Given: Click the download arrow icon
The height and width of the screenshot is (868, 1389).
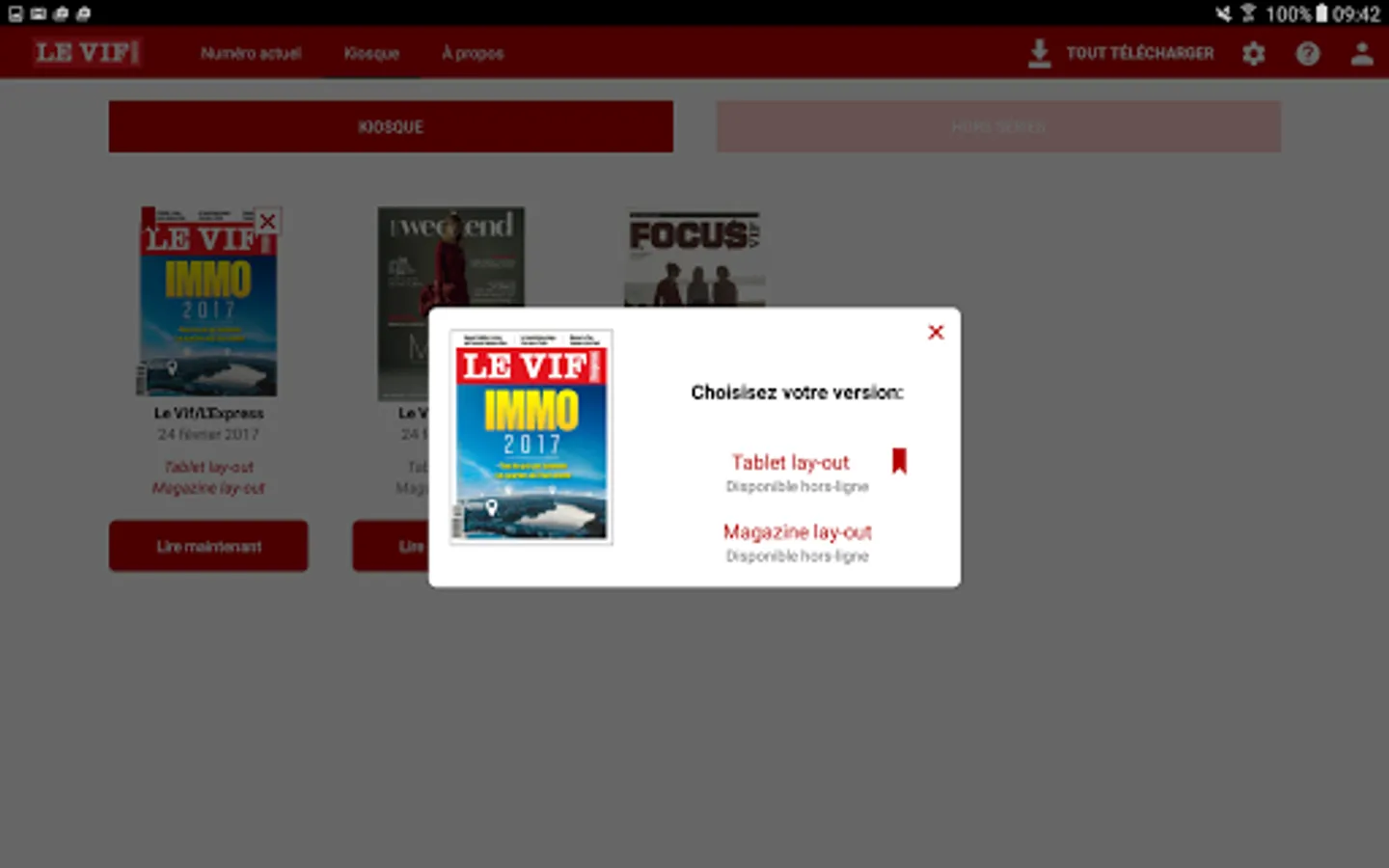Looking at the screenshot, I should click(x=1039, y=53).
